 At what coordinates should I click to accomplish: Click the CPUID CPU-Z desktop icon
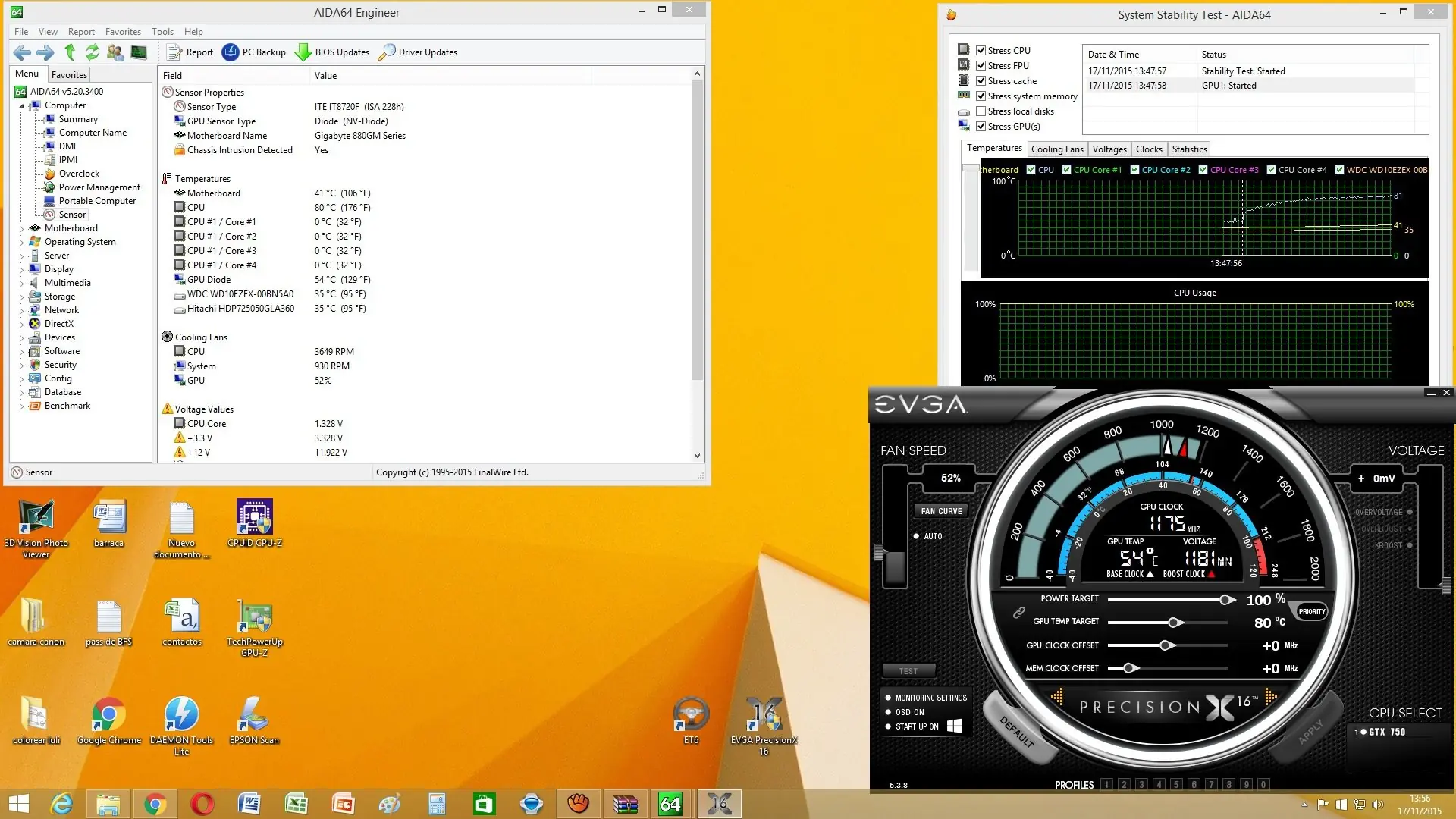click(254, 523)
